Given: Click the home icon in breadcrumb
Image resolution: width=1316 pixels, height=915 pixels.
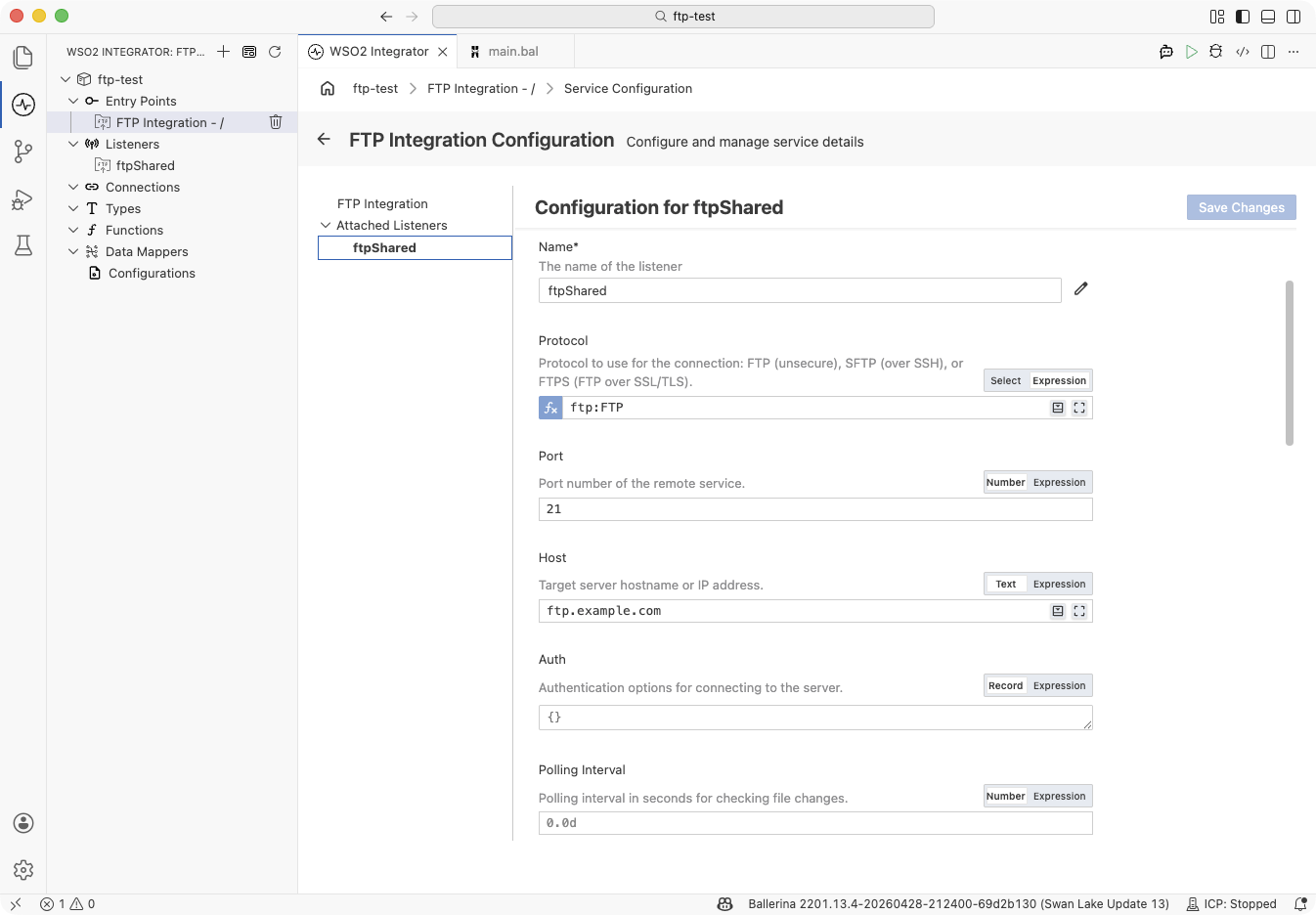Looking at the screenshot, I should click(328, 88).
